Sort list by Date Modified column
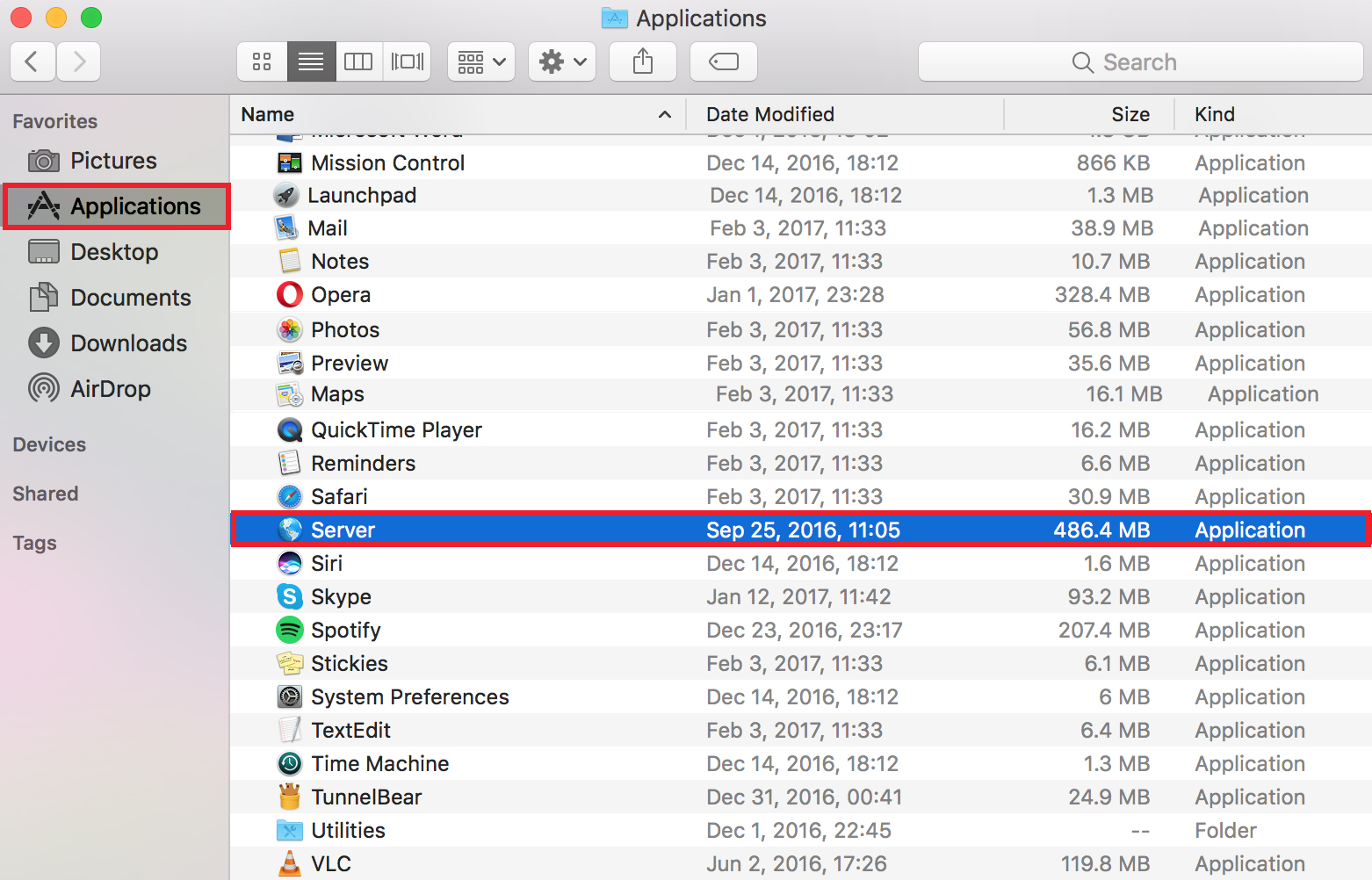Viewport: 1372px width, 880px height. 770,114
